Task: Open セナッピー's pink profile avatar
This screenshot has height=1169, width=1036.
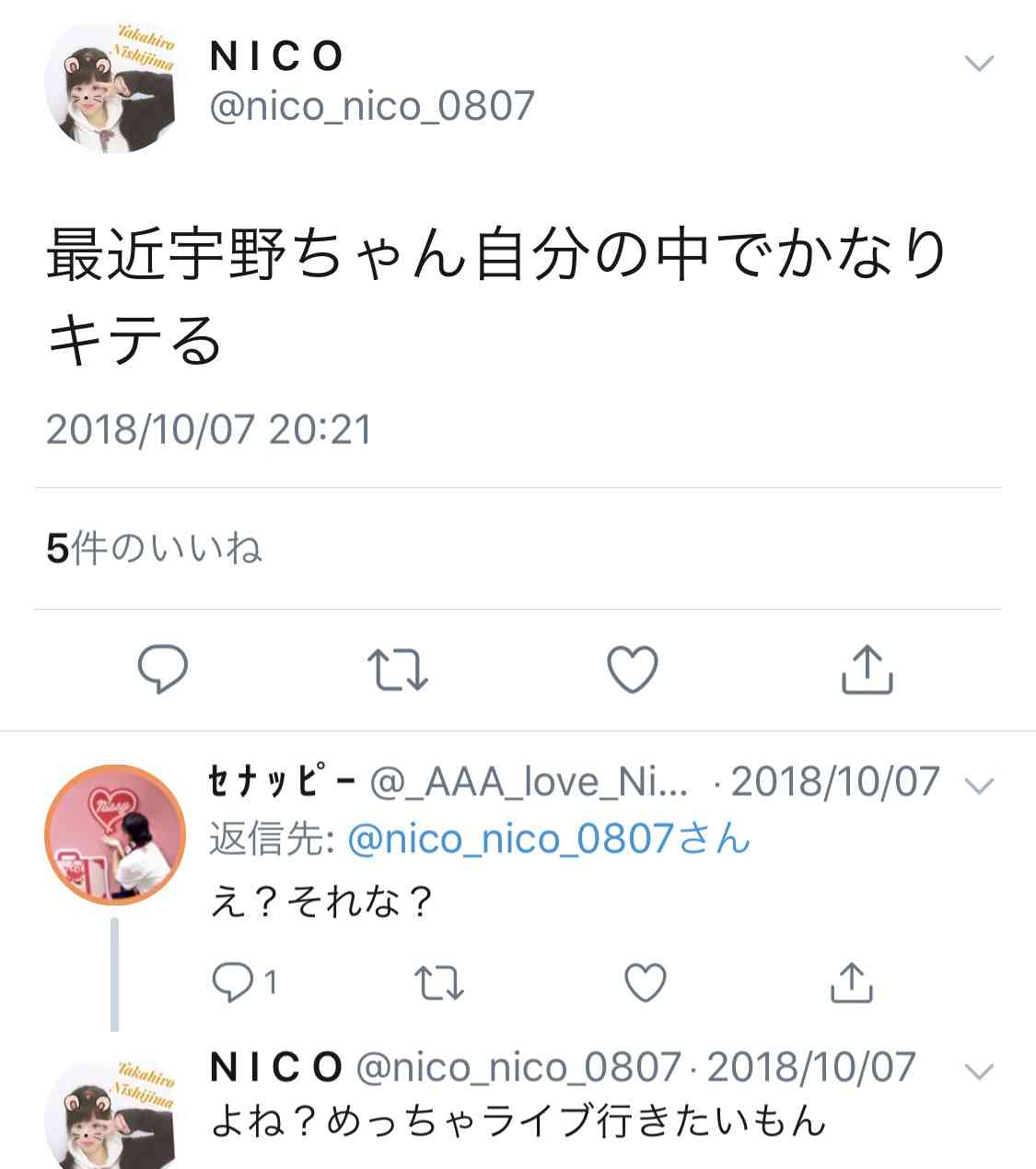Action: tap(115, 836)
